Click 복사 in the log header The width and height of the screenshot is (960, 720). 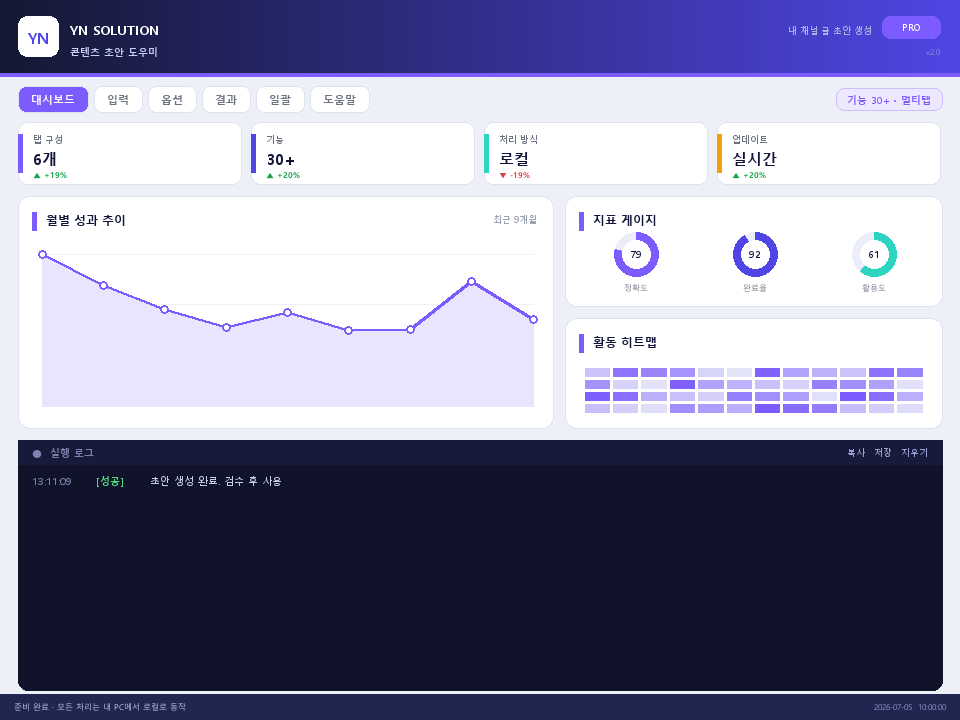pos(856,452)
